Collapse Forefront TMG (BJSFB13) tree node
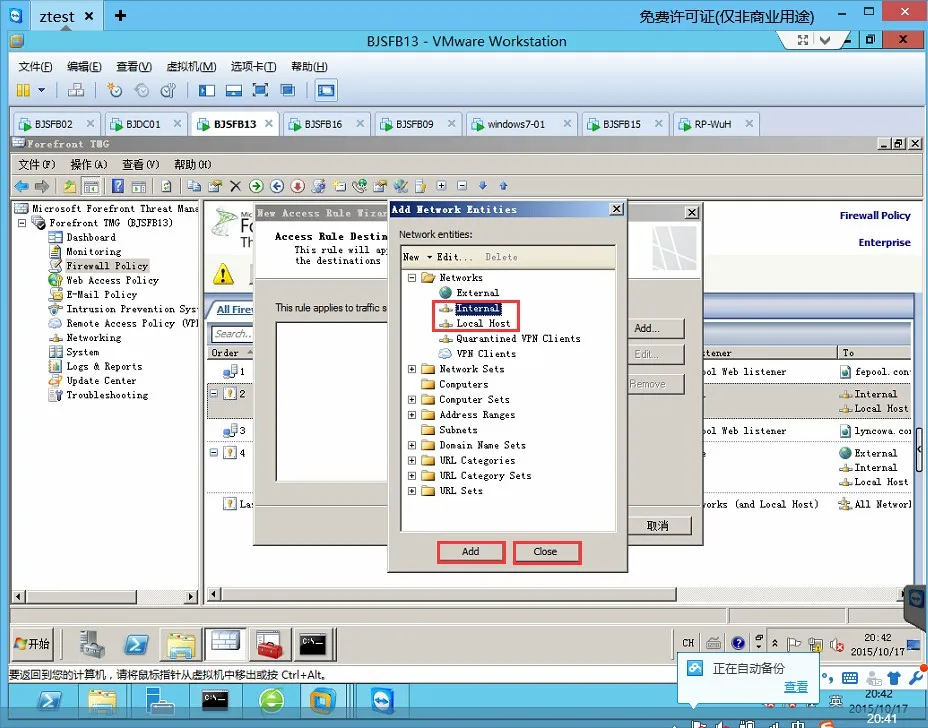The image size is (928, 728). pos(22,223)
